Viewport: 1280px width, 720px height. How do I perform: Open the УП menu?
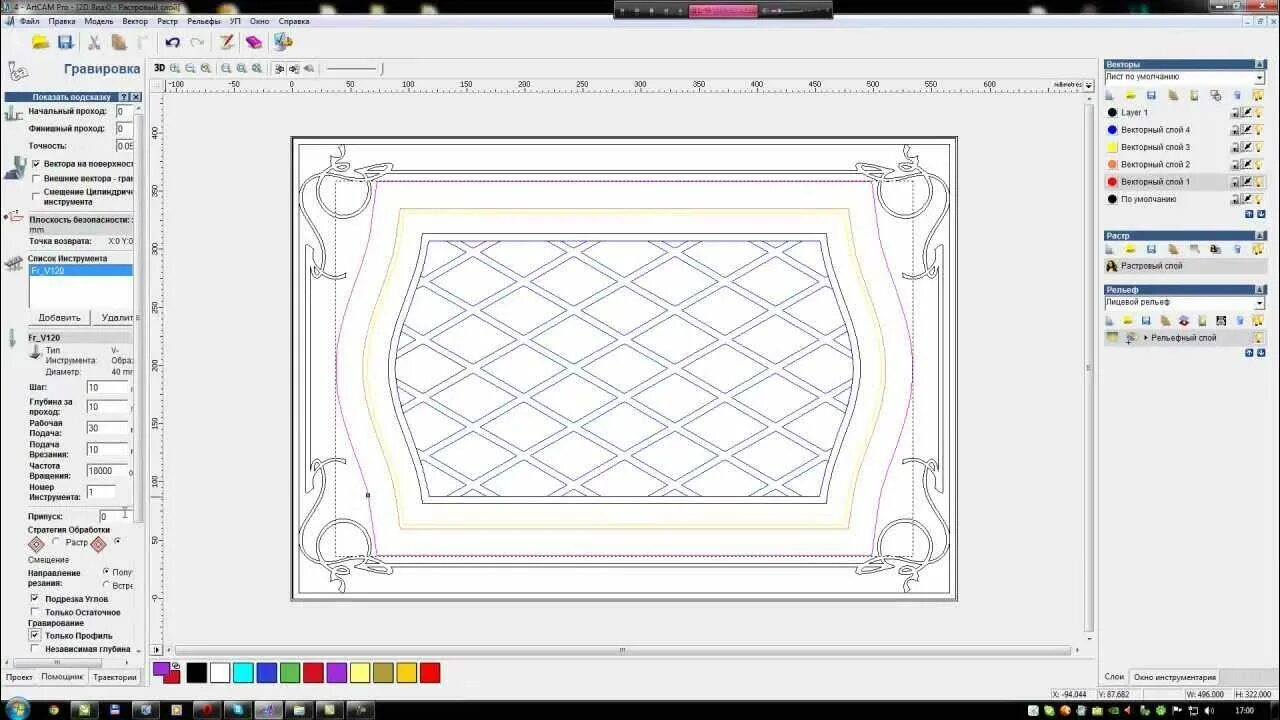235,21
